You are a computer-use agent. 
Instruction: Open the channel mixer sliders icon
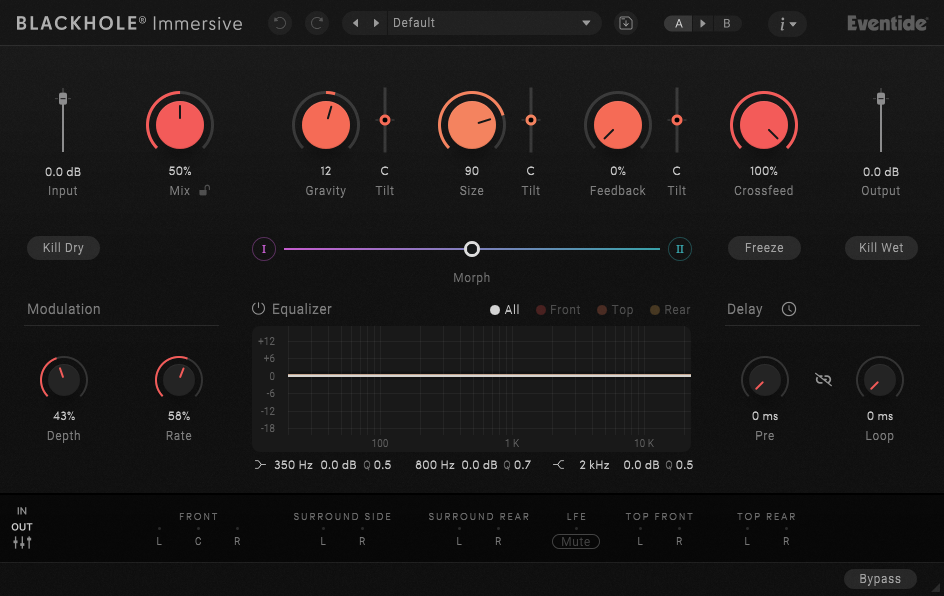(22, 542)
